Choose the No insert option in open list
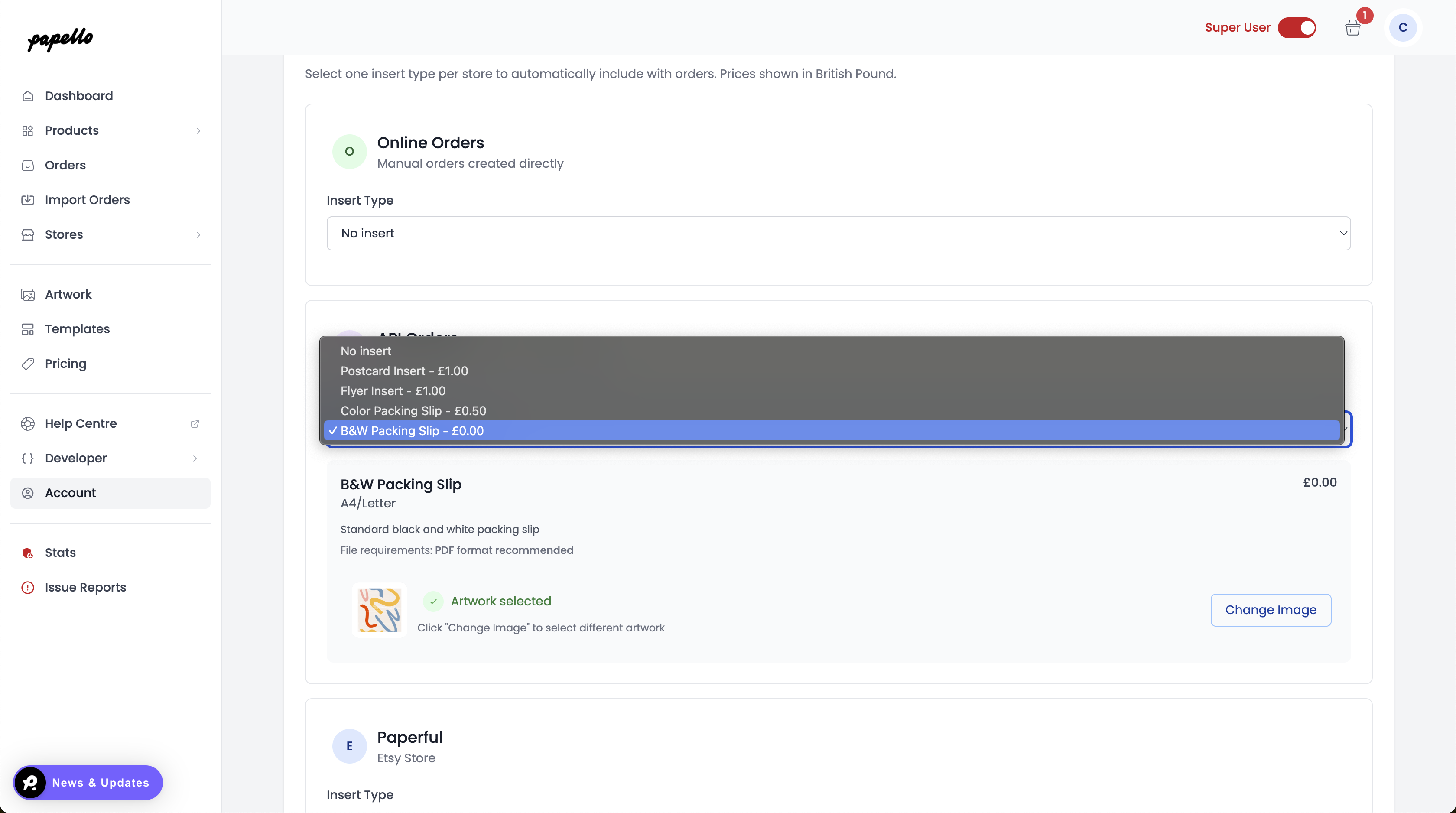Image resolution: width=1456 pixels, height=813 pixels. click(832, 351)
